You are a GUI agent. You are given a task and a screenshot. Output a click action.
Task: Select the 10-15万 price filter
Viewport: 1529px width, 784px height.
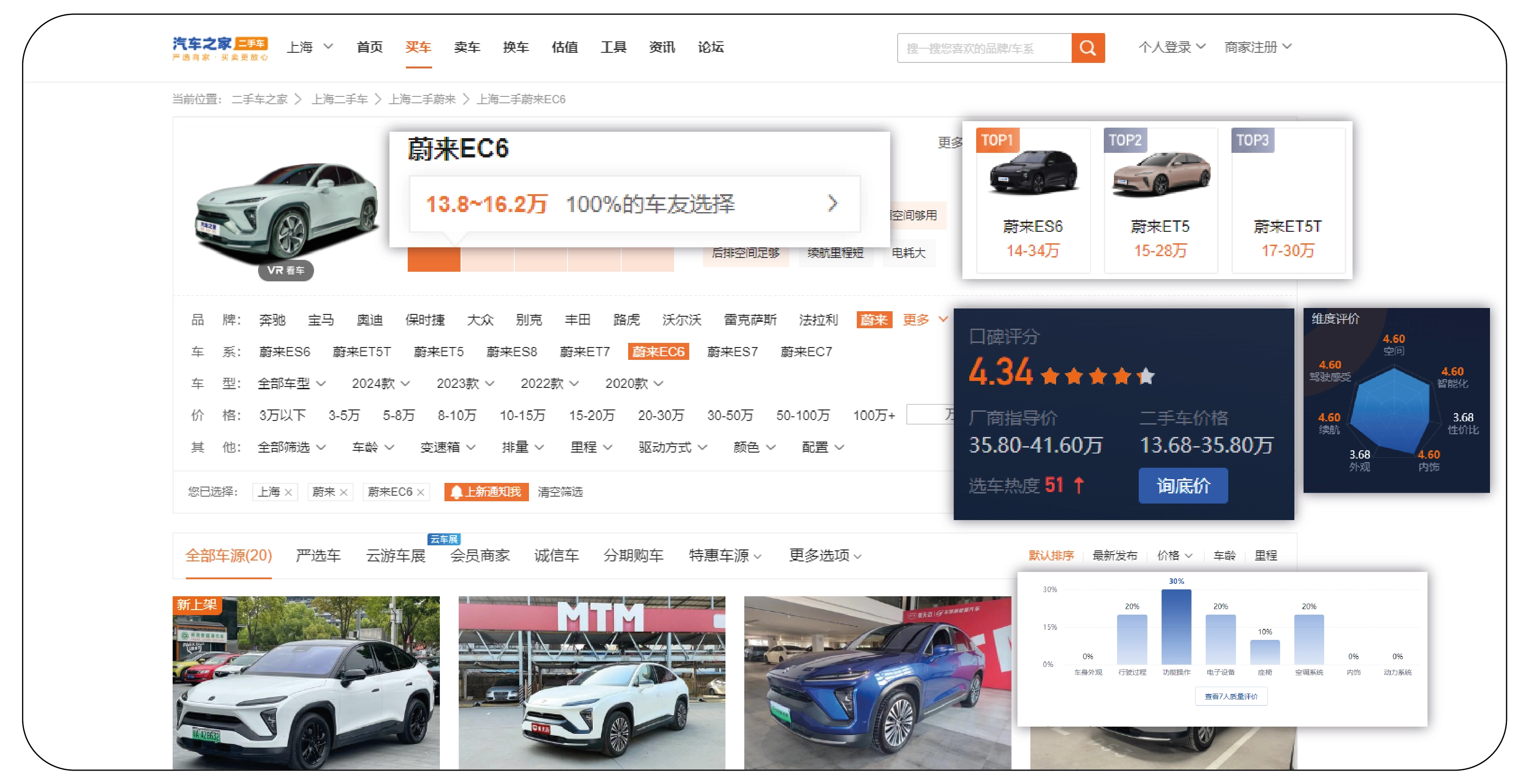pyautogui.click(x=523, y=415)
